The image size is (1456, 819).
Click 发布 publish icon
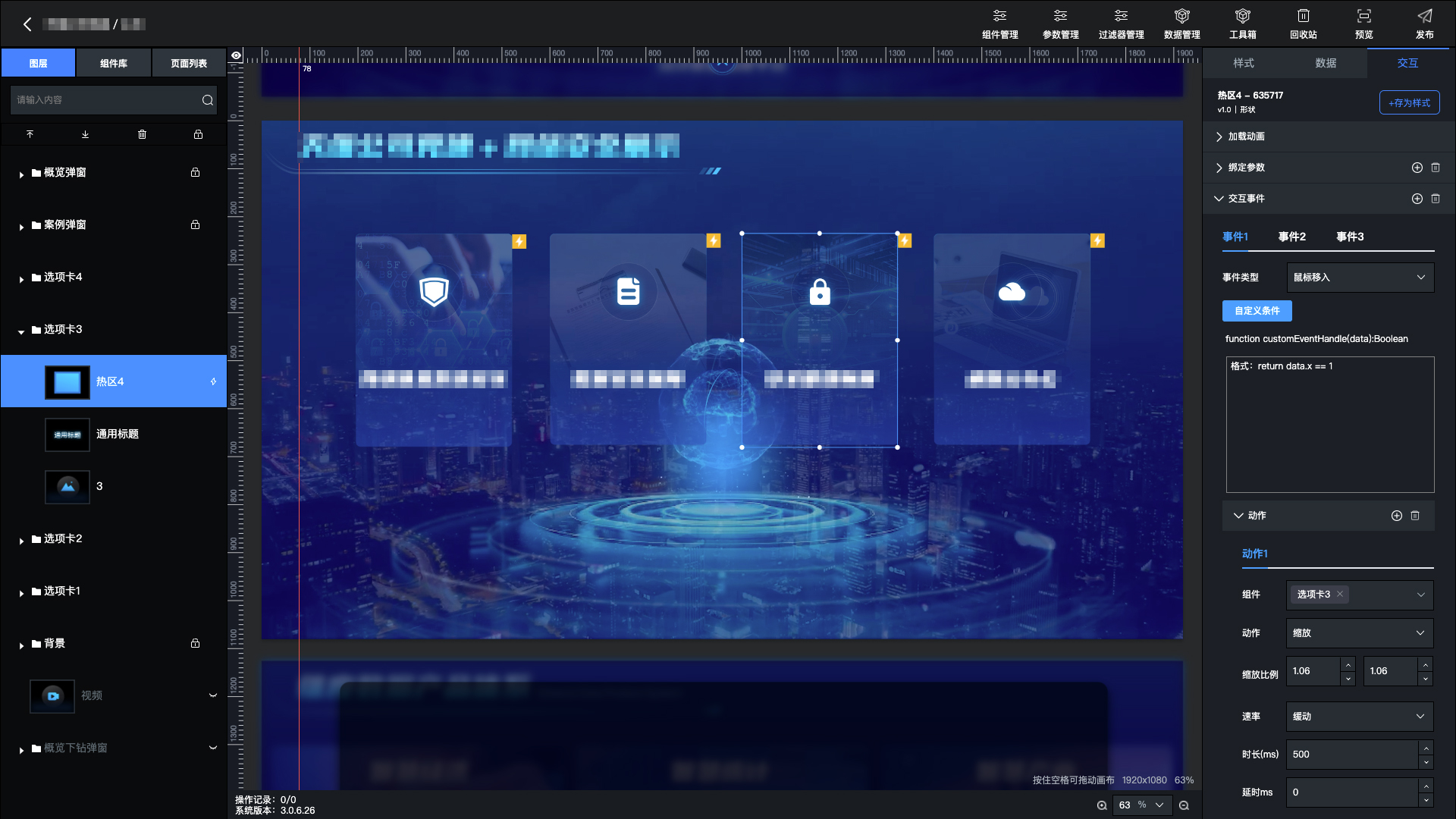pyautogui.click(x=1424, y=24)
